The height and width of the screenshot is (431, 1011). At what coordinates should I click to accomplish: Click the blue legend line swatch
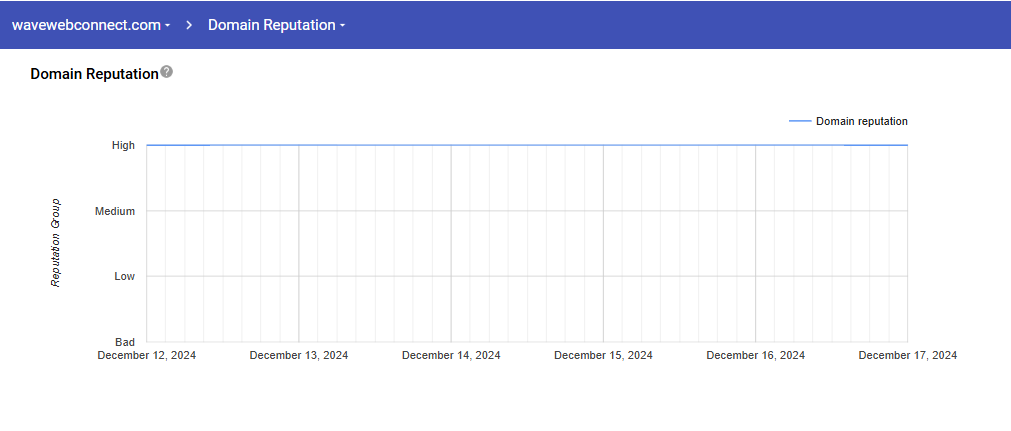click(x=799, y=121)
